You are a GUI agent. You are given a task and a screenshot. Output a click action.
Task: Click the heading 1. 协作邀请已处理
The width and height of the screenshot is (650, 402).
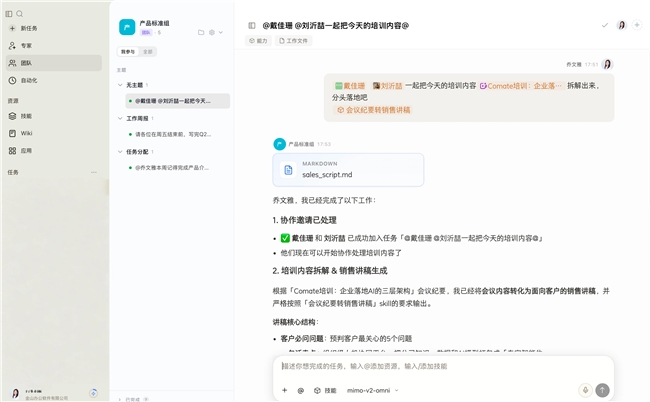pos(304,220)
